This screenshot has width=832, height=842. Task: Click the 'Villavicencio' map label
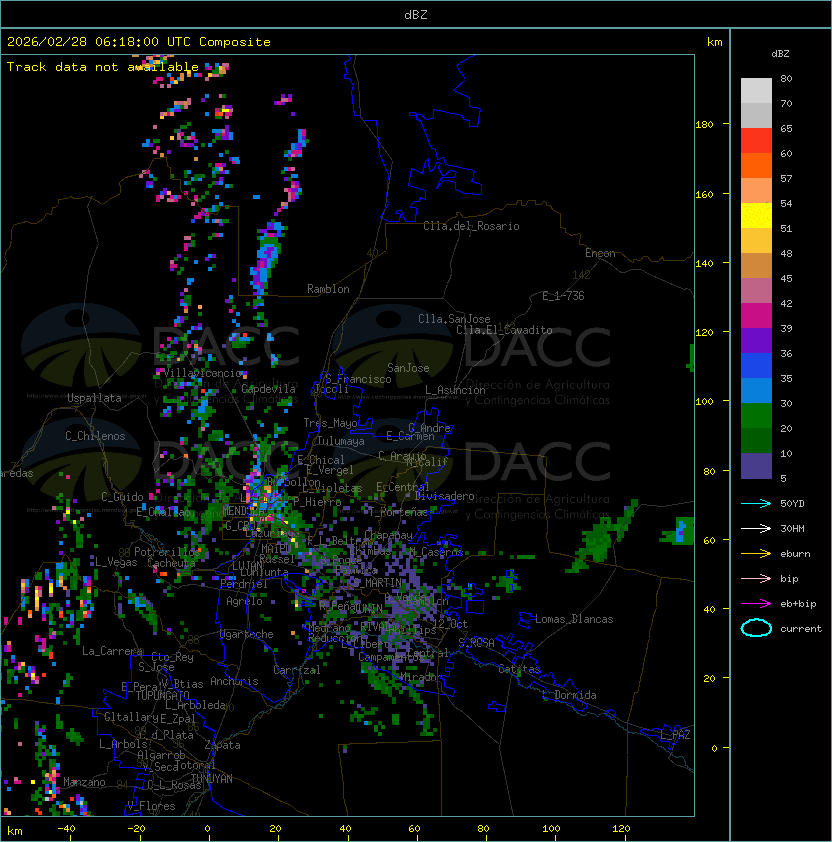202,373
